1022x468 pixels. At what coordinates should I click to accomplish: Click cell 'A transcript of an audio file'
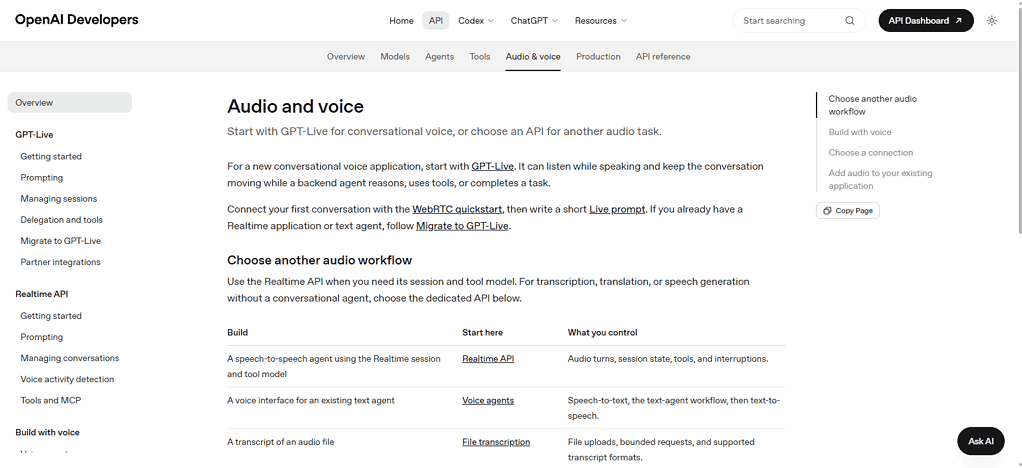coord(280,442)
